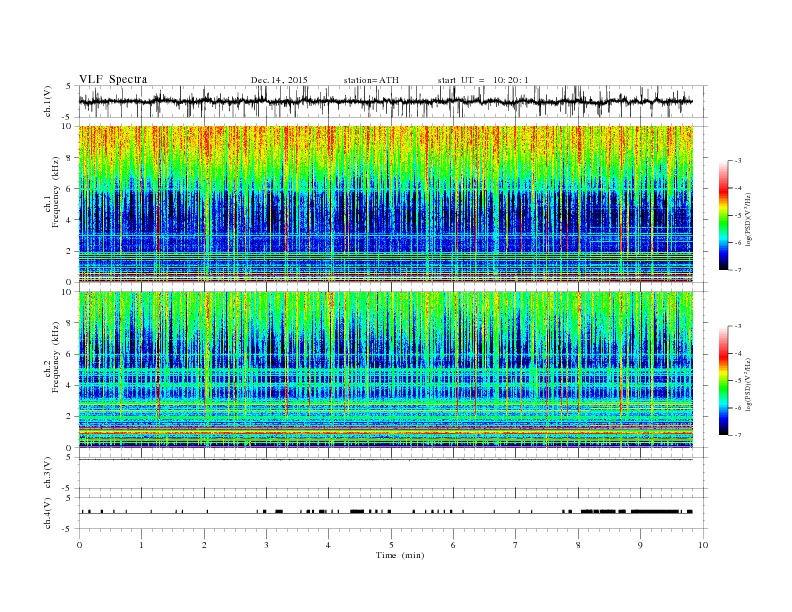Click the ch.1 frequency tick "4"
The width and height of the screenshot is (792, 612).
69,220
